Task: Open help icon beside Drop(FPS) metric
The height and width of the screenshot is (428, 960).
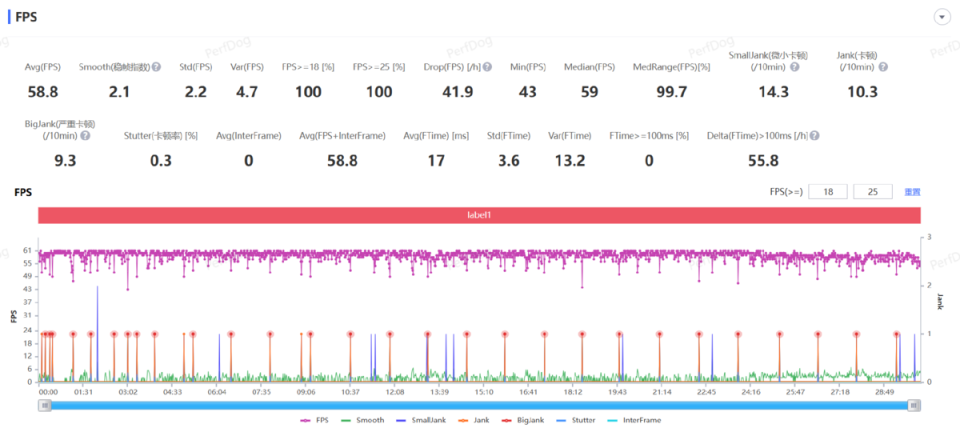Action: coord(487,67)
